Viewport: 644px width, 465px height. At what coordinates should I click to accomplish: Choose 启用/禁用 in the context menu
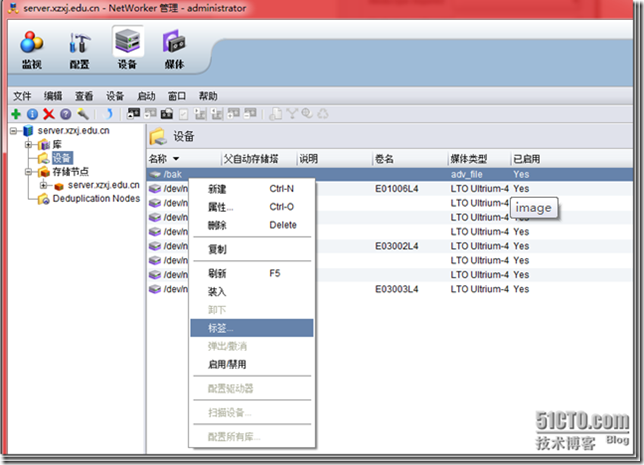[252, 364]
